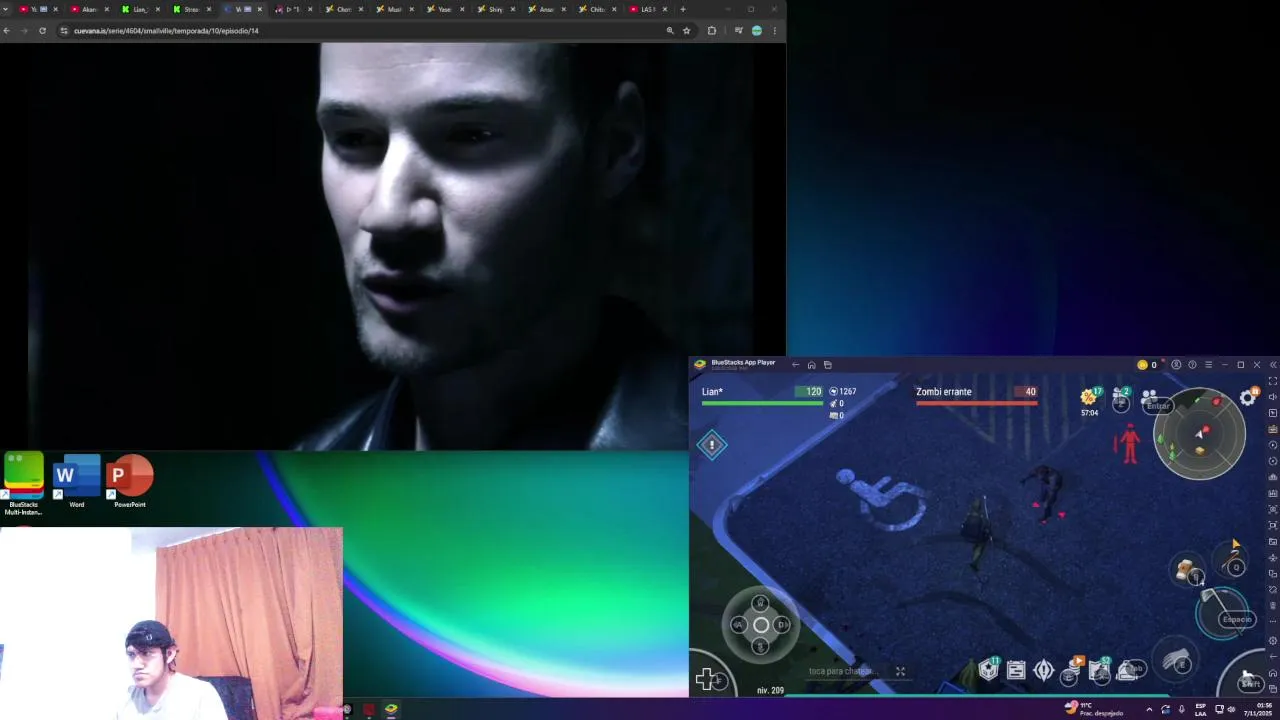Open the task list calendar icon

[x=1016, y=671]
